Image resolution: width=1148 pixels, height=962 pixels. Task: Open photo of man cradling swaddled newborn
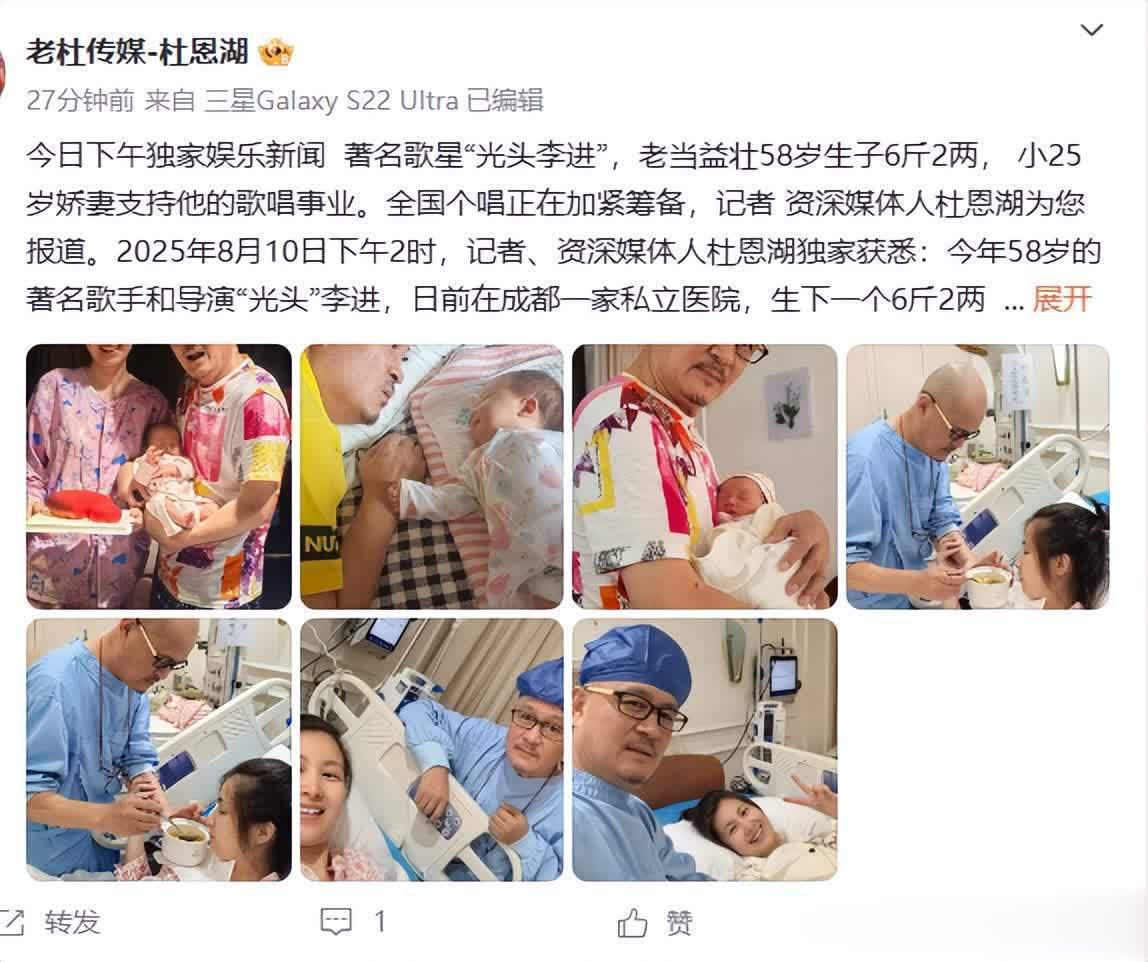[x=704, y=477]
